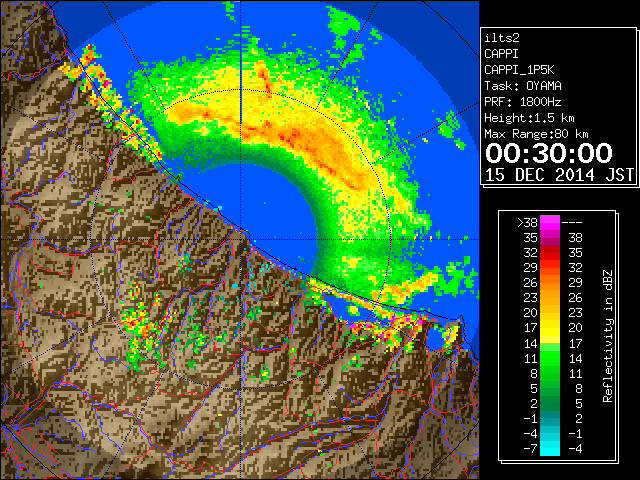This screenshot has width=640, height=480.
Task: Pick the orange 26–29 dBZ swatch
Action: (550, 283)
